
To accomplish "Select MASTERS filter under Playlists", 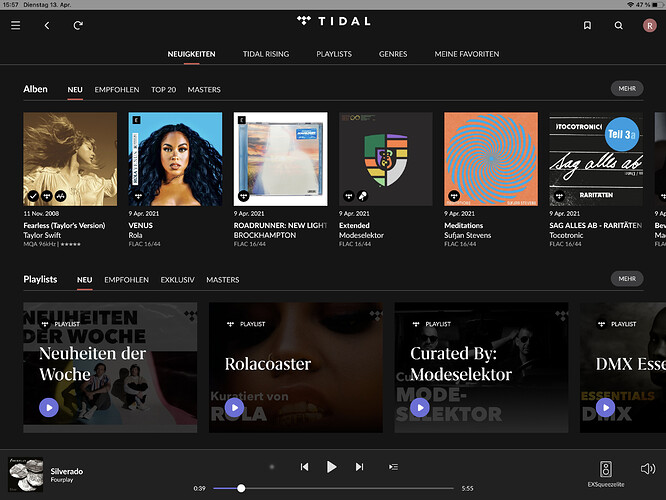I will tap(223, 280).
